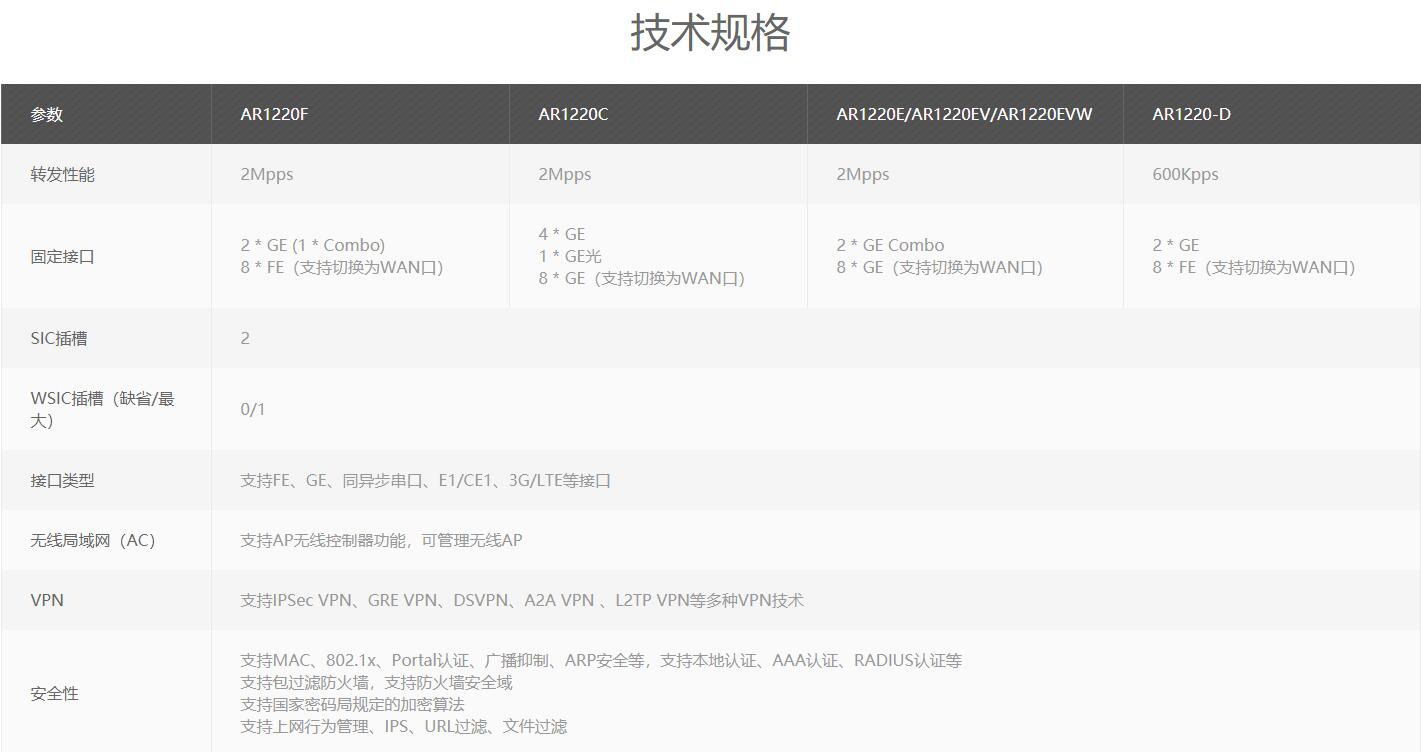
Task: Select AR1220E 8 * GE WAN line
Action: 940,267
